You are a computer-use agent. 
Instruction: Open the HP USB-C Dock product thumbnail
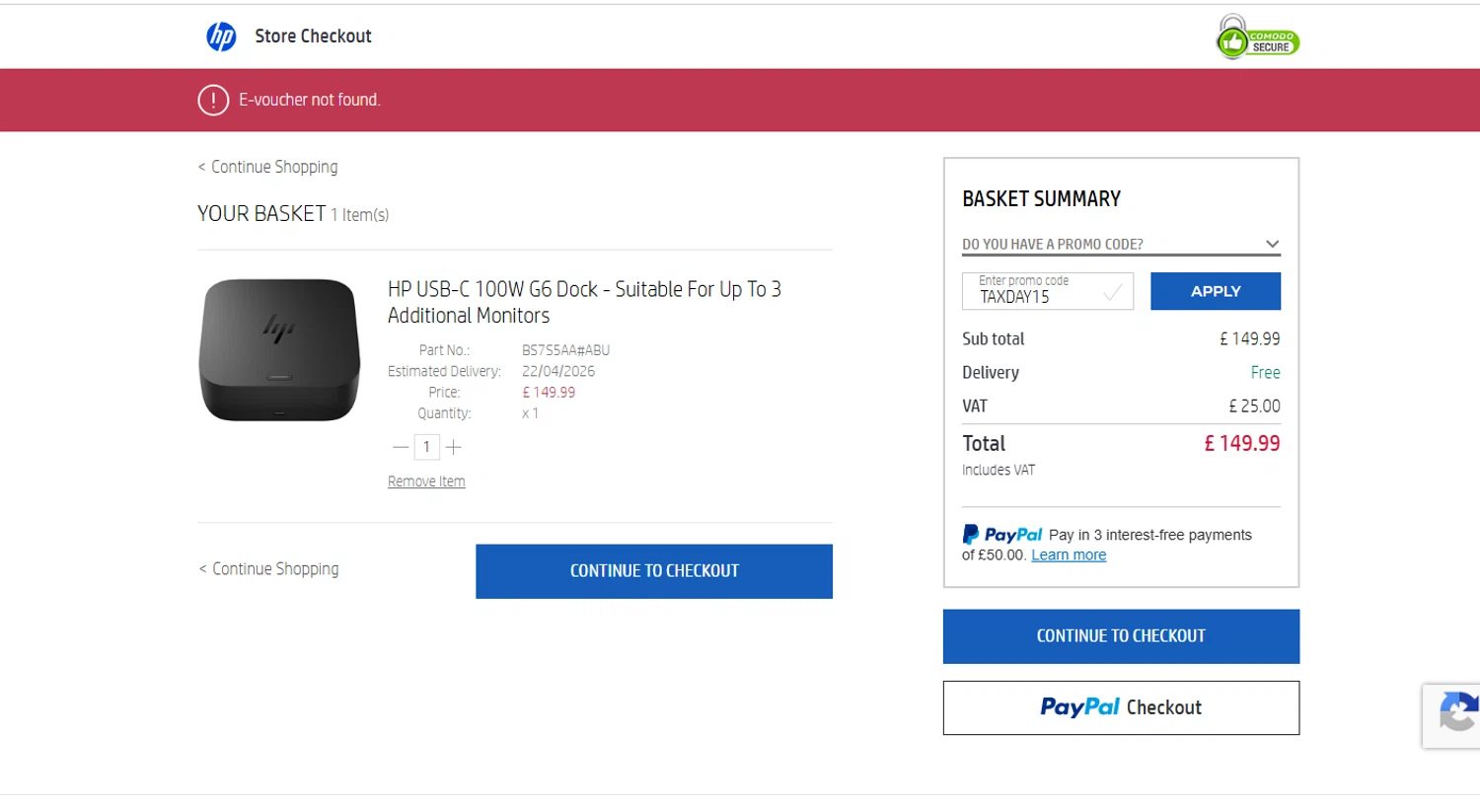pos(279,350)
